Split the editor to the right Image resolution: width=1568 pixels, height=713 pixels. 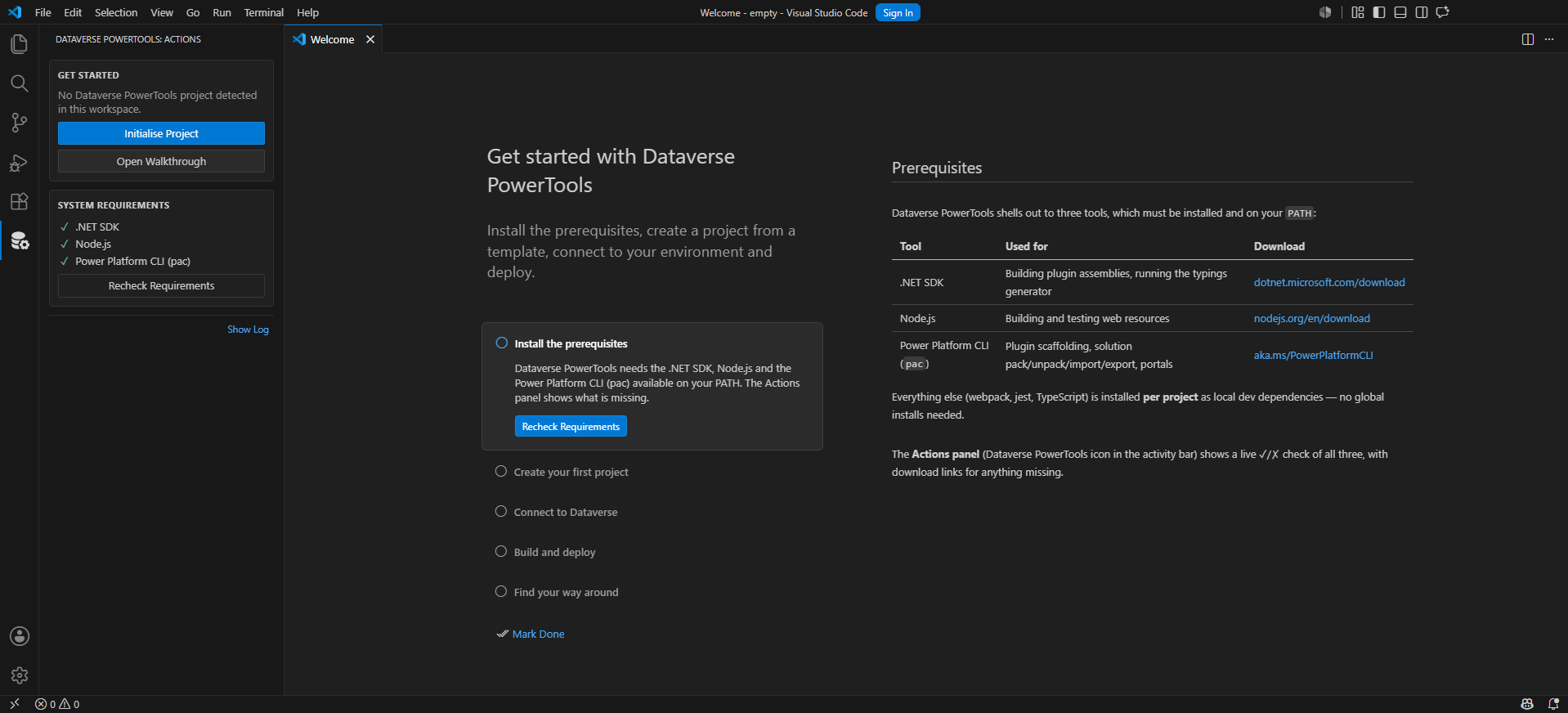[1528, 39]
